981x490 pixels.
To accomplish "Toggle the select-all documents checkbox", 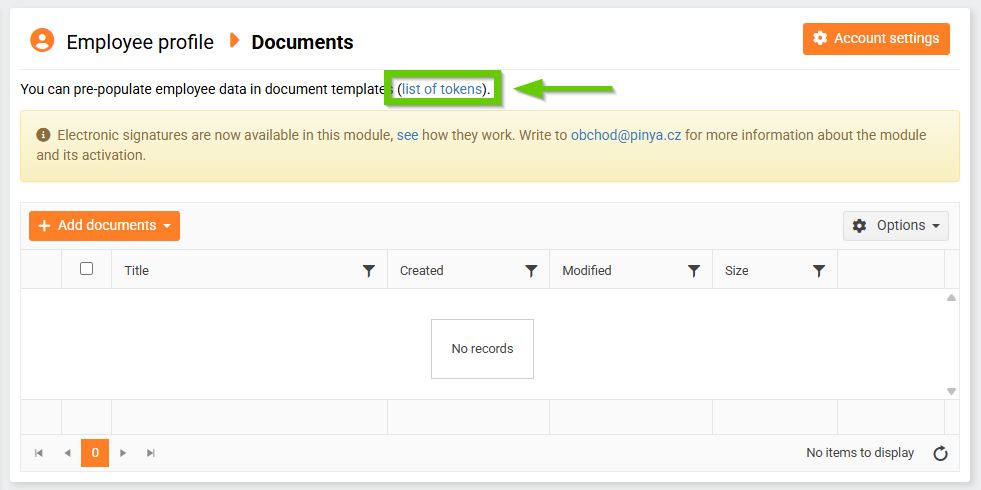I will 87,269.
